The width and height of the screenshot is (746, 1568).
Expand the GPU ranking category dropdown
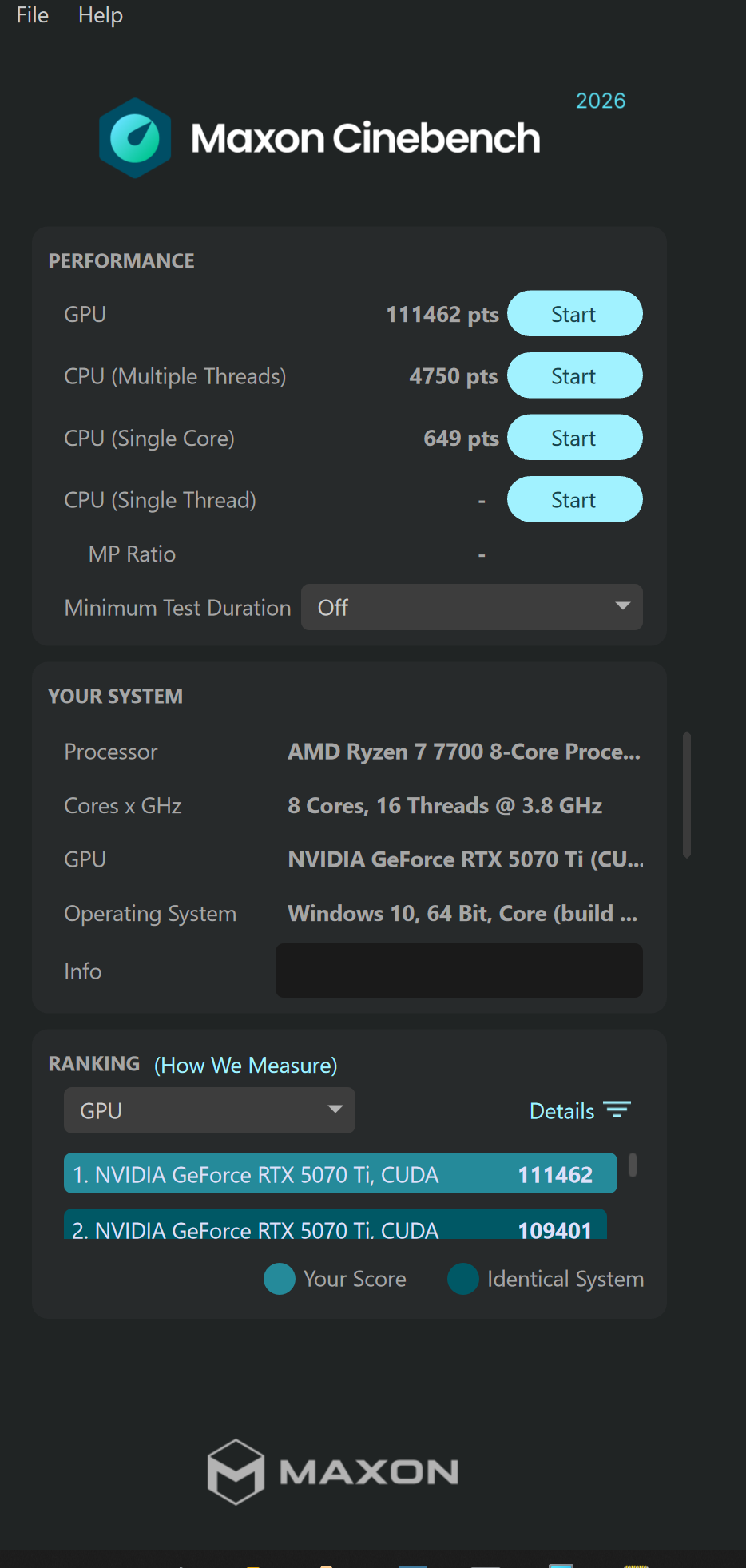click(209, 1110)
